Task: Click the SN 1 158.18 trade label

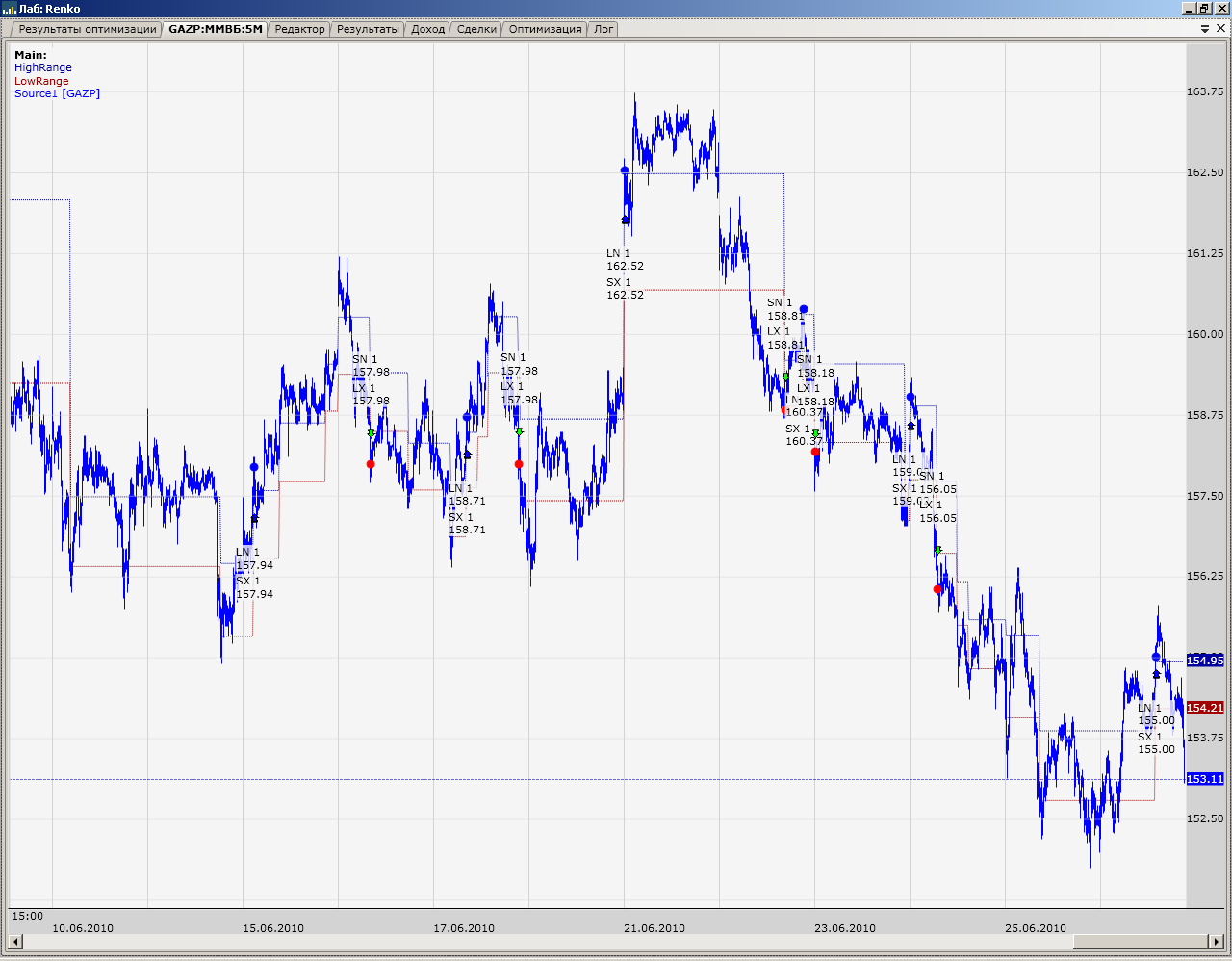Action: click(815, 366)
